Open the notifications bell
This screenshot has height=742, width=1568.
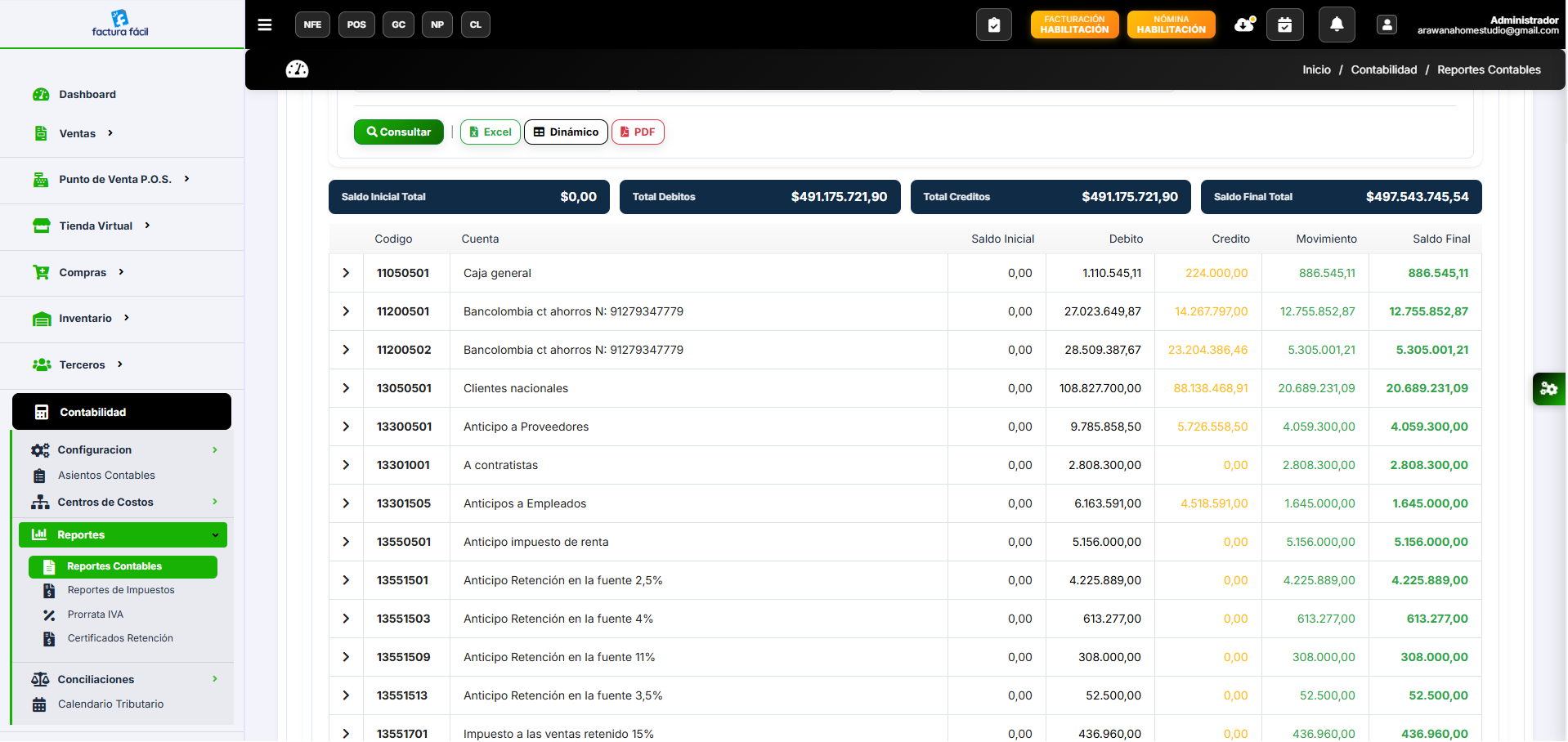(x=1337, y=25)
